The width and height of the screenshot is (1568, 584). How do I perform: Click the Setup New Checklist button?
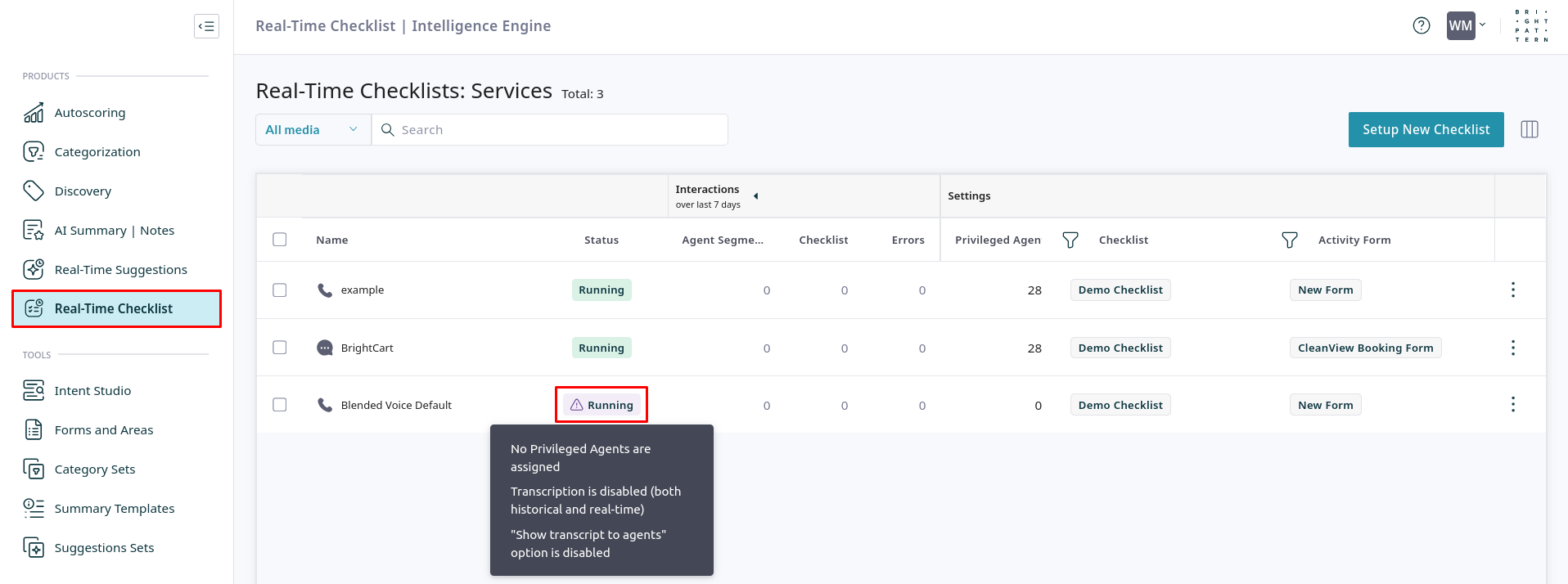click(x=1426, y=130)
